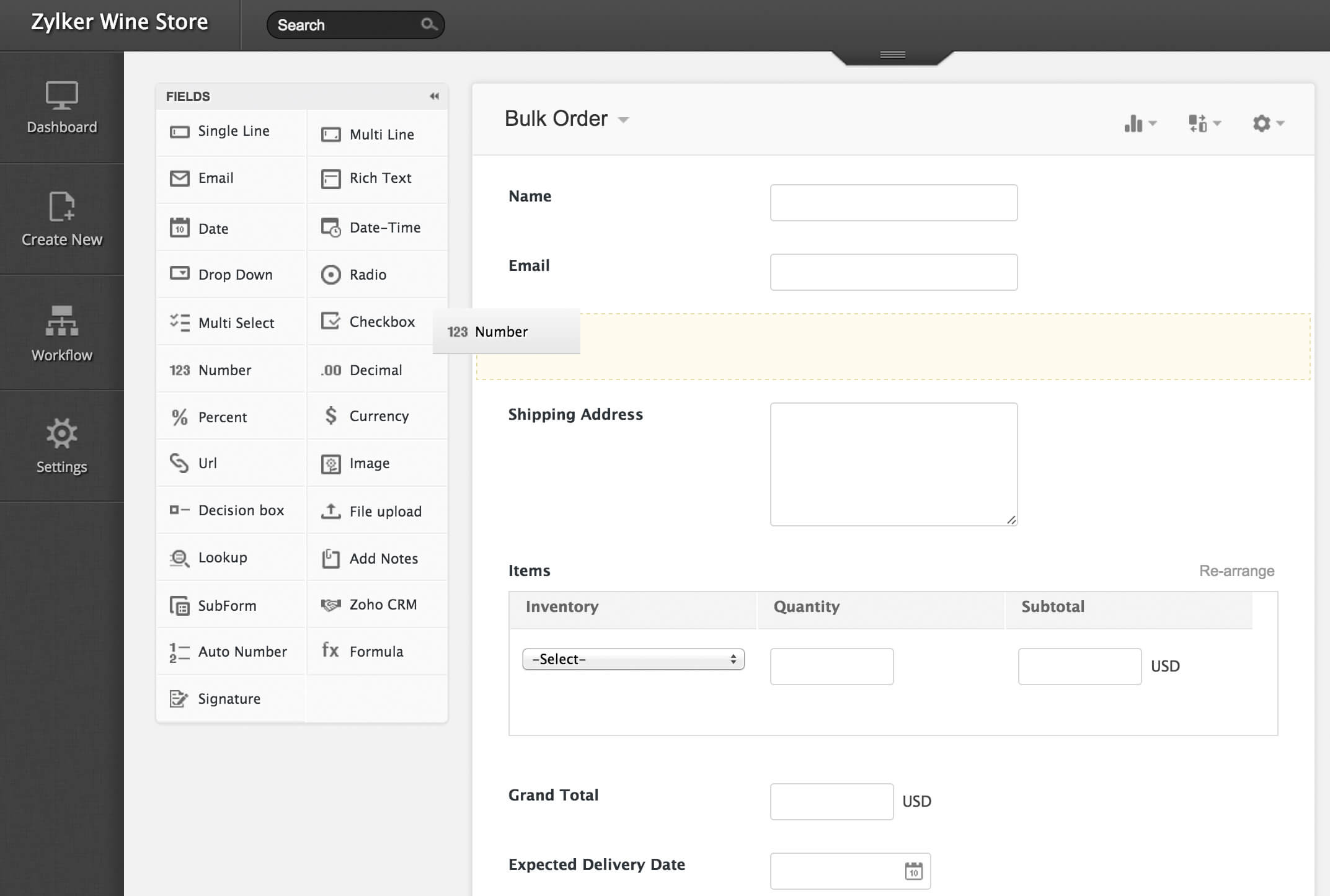Expand the Bulk Order title dropdown arrow
Screen dimensions: 1330x896
[x=624, y=120]
